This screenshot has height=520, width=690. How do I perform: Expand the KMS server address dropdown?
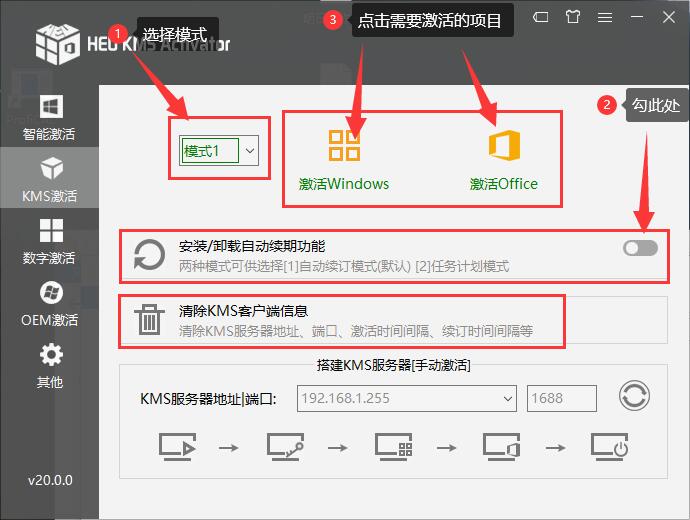pos(507,399)
